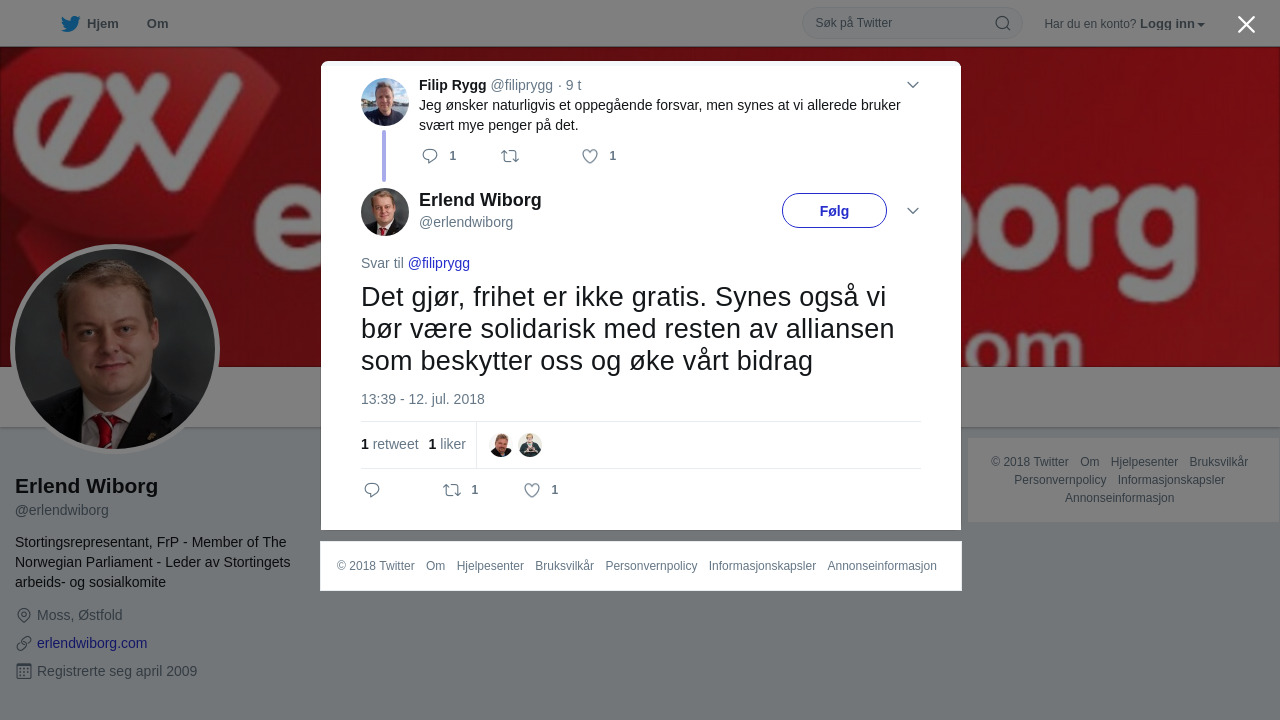Click the Twitter bird Hjem icon
This screenshot has height=720, width=1280.
[70, 23]
